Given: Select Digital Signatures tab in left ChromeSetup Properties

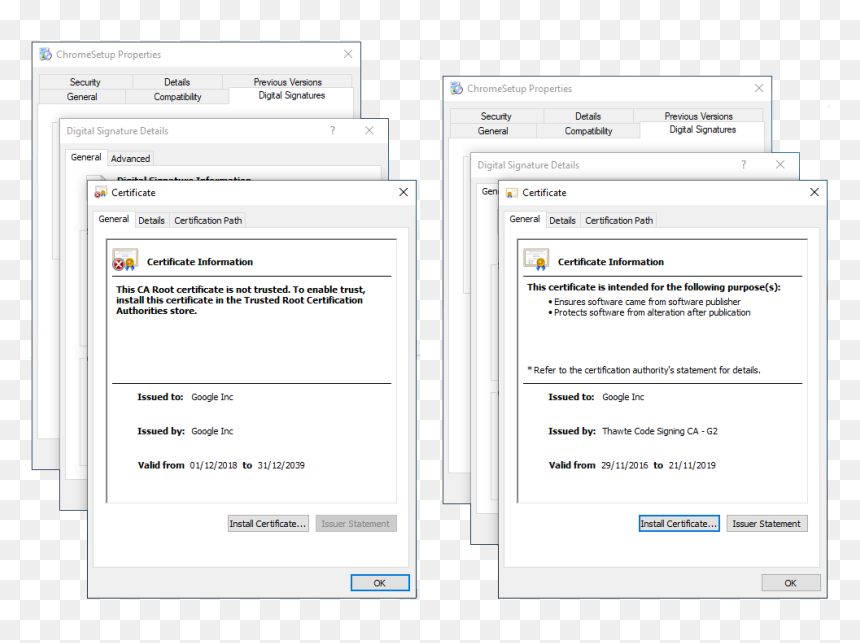Looking at the screenshot, I should click(291, 95).
